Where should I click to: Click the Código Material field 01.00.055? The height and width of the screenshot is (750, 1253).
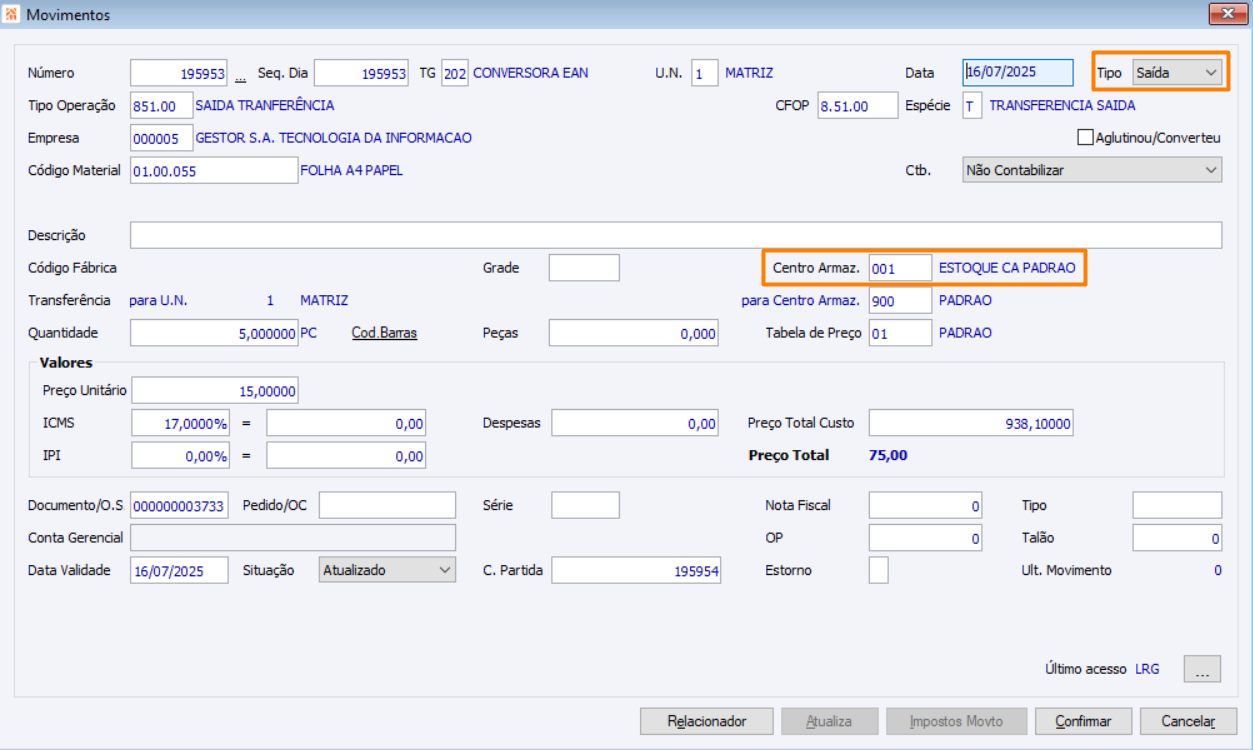[x=214, y=170]
